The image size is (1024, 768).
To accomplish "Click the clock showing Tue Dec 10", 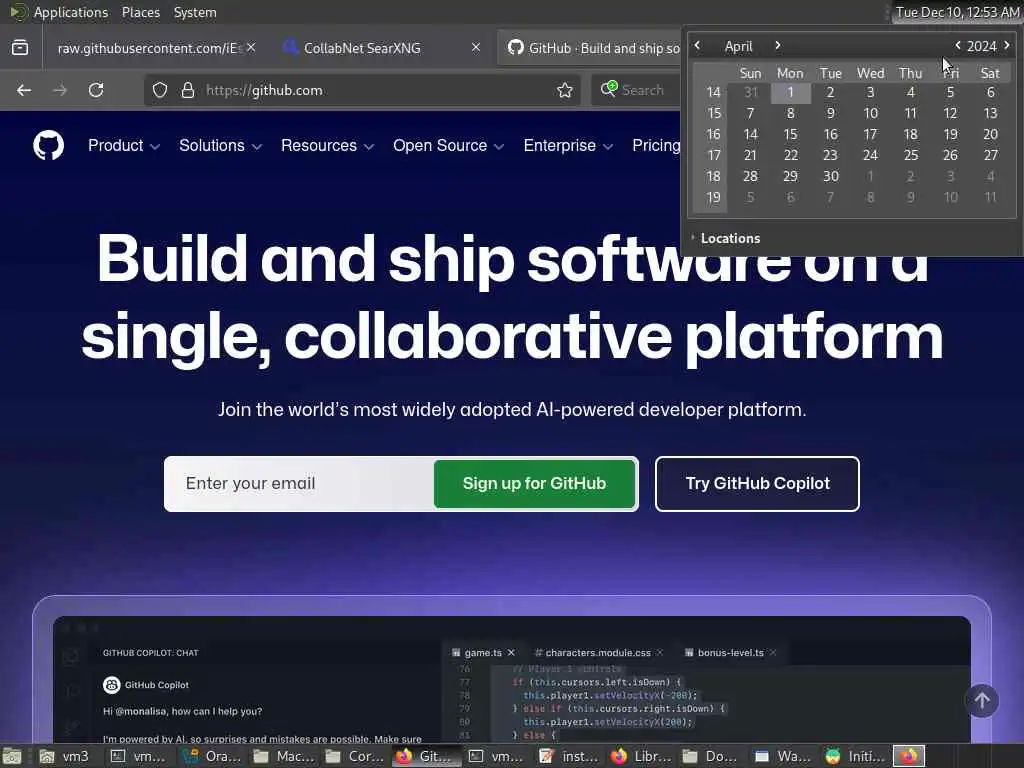I will 957,12.
